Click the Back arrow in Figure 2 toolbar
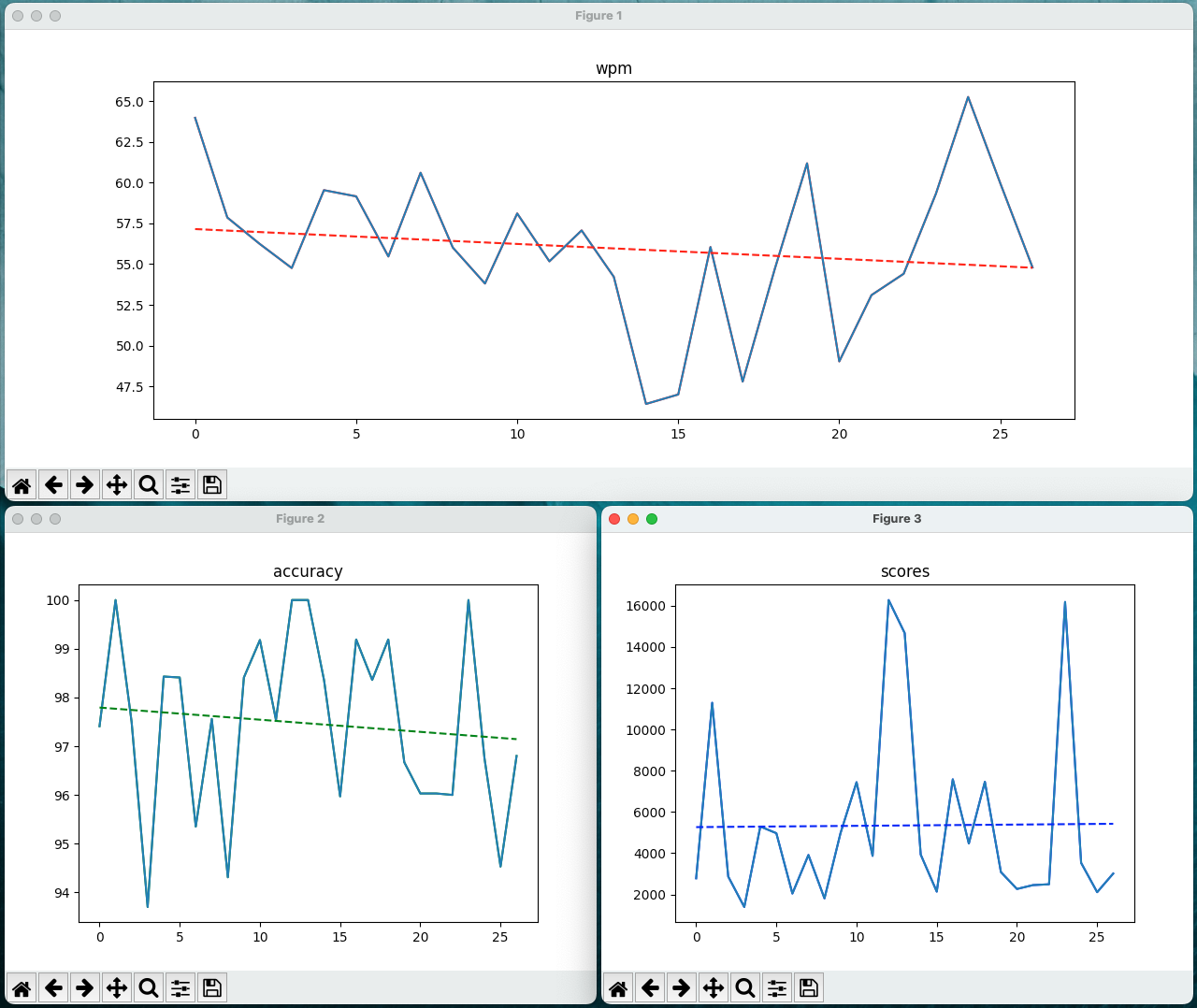This screenshot has width=1197, height=1008. [x=53, y=987]
